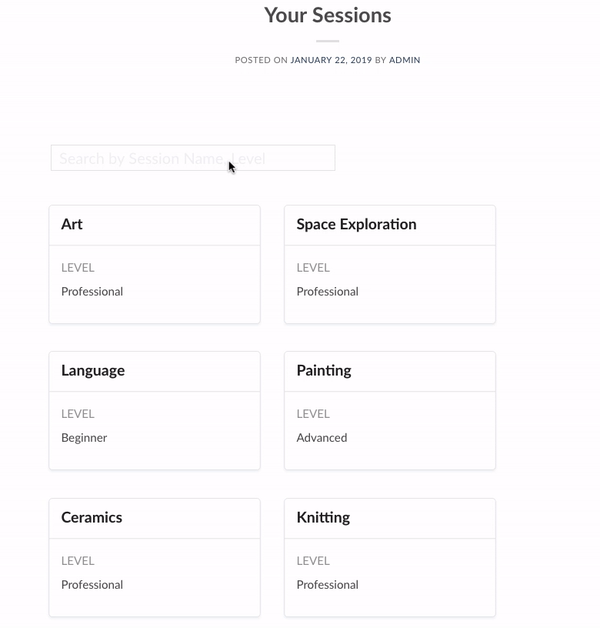This screenshot has width=600, height=628.
Task: Click Professional level in the Knitting card
Action: pos(328,585)
